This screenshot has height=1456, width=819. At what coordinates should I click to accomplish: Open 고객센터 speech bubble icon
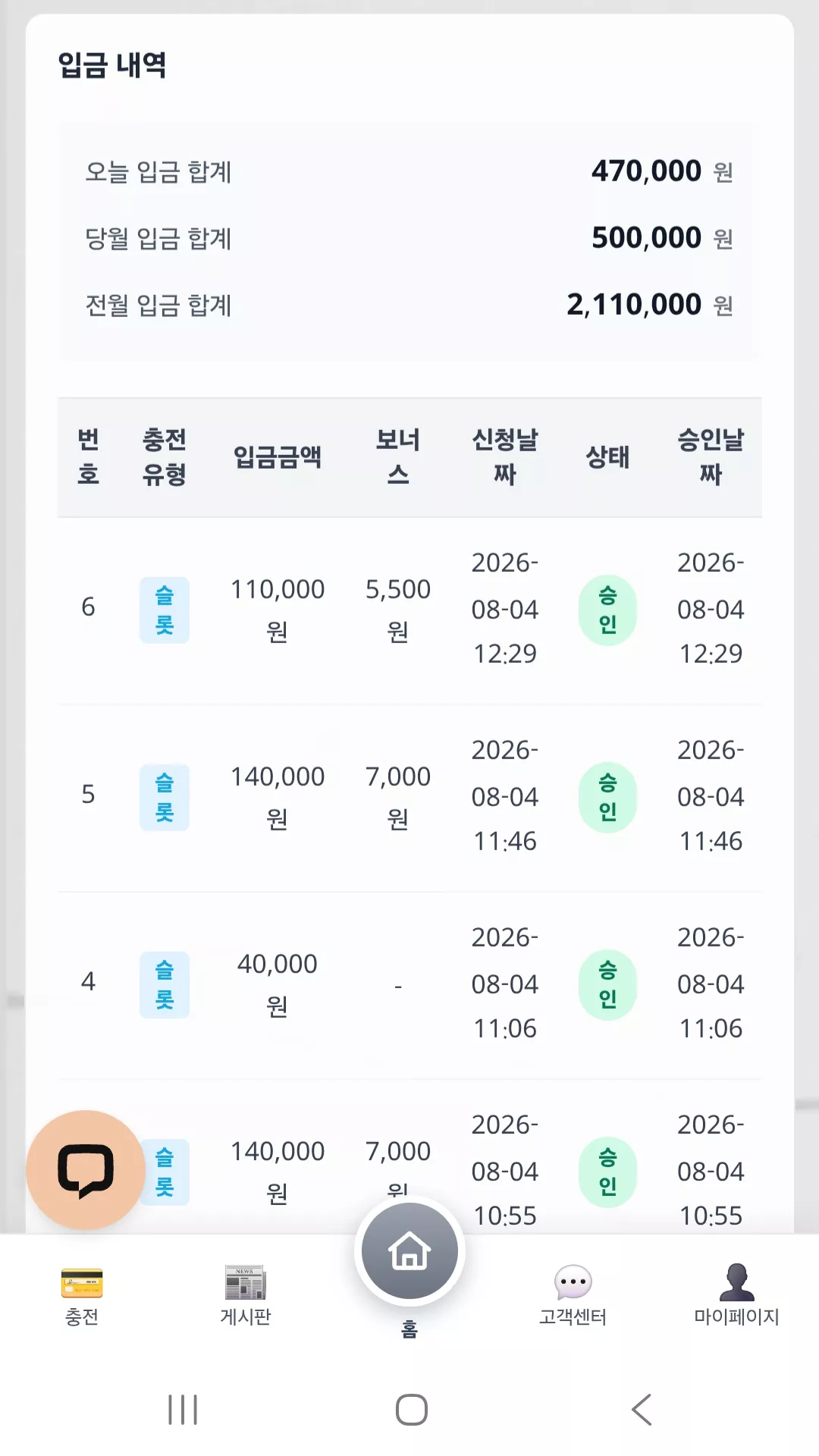pyautogui.click(x=573, y=1282)
